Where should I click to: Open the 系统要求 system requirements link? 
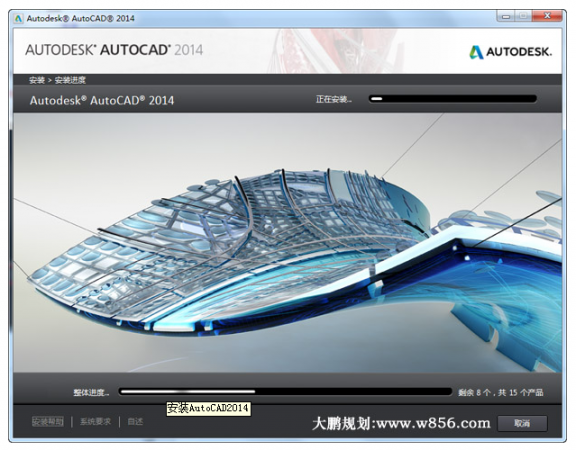[96, 422]
